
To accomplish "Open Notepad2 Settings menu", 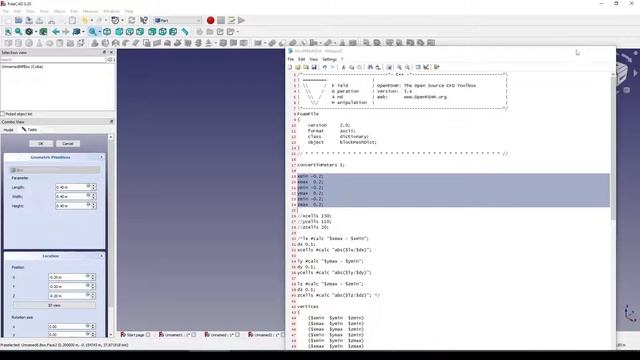I will point(329,59).
